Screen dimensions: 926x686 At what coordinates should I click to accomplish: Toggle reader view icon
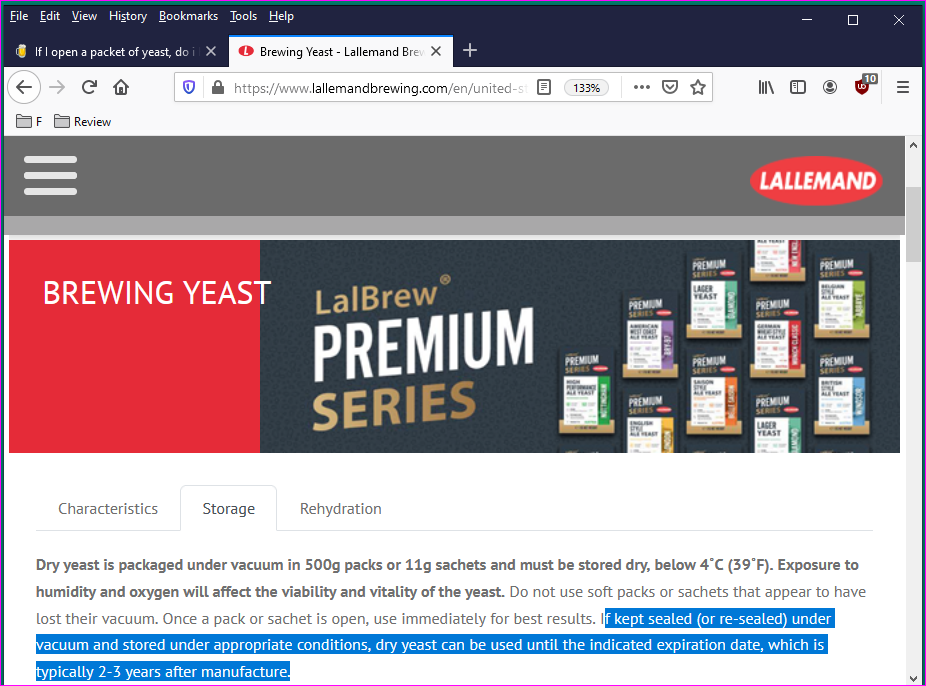click(544, 87)
